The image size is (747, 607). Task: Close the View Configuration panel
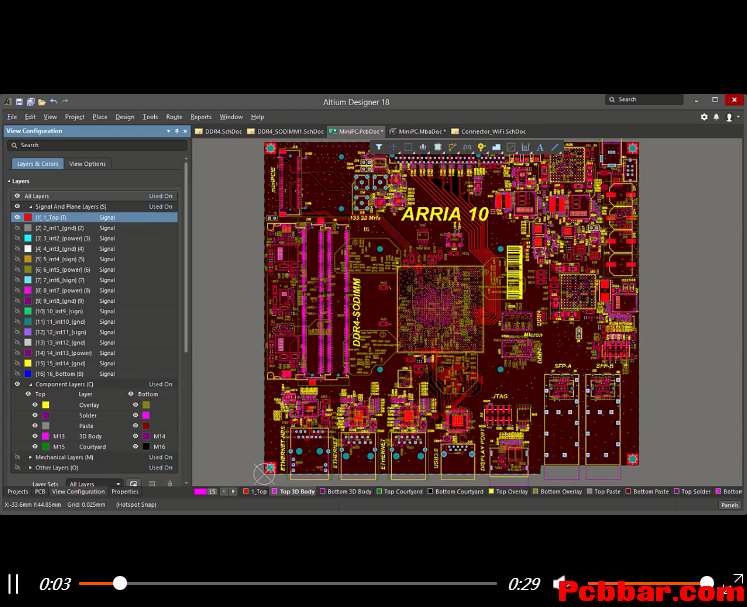[x=185, y=131]
